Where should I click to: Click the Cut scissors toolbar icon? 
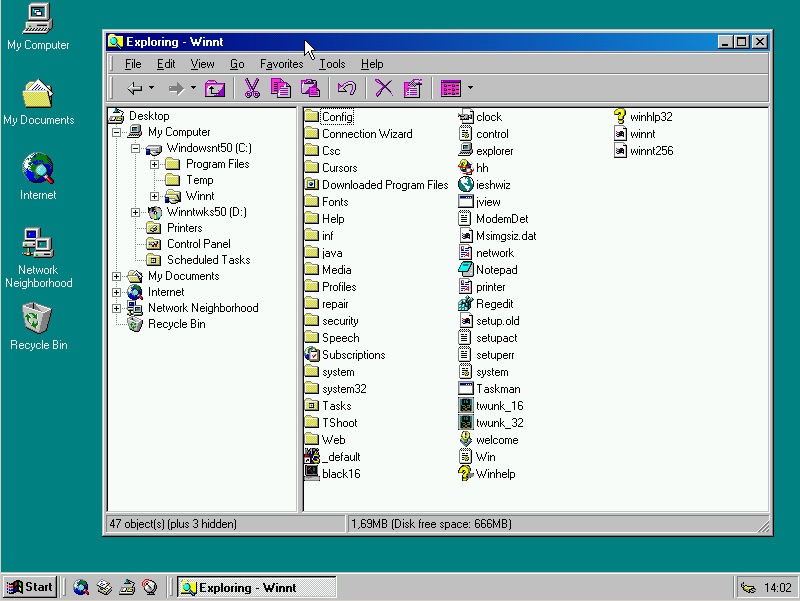point(252,88)
